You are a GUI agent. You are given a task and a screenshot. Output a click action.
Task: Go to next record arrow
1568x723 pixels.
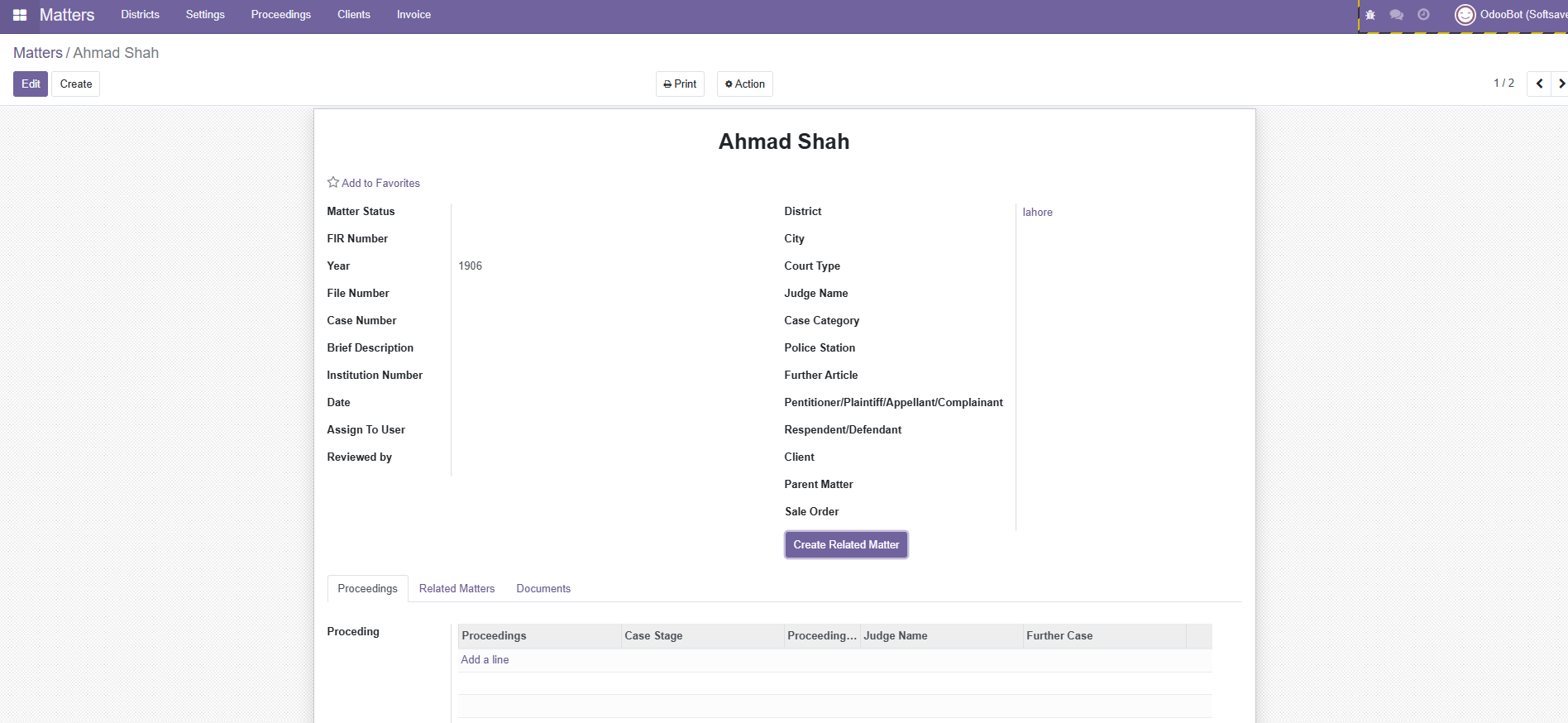(1561, 84)
